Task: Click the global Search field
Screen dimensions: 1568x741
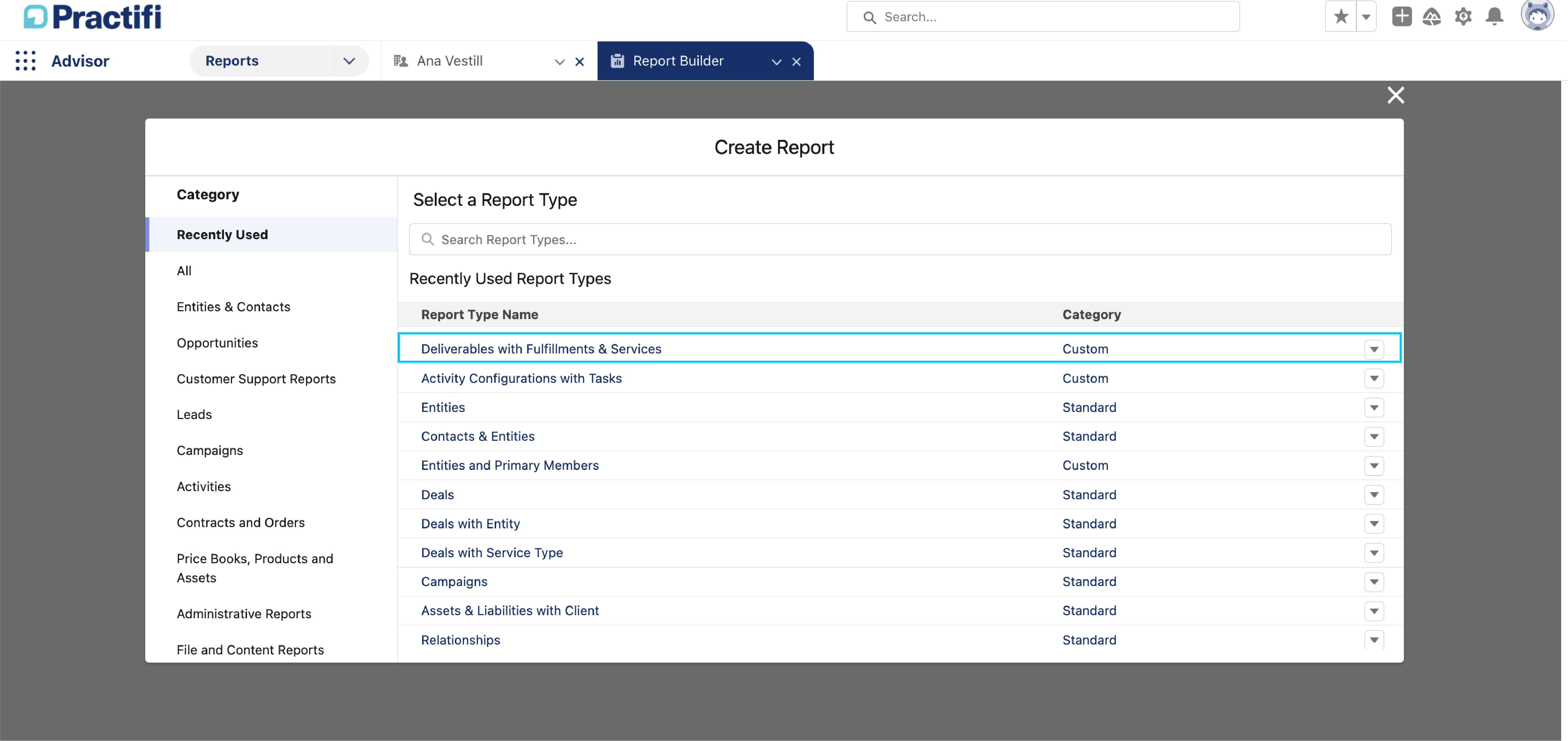Action: (x=1043, y=17)
